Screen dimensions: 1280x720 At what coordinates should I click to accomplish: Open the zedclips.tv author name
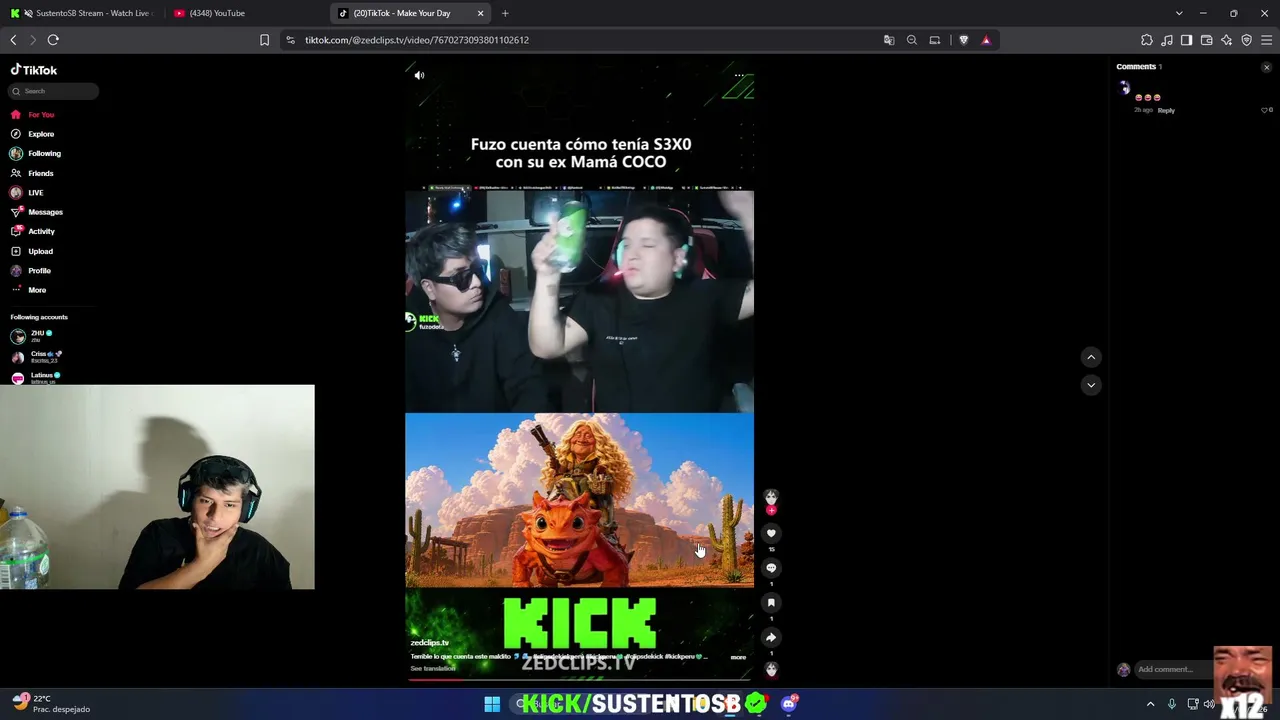430,643
